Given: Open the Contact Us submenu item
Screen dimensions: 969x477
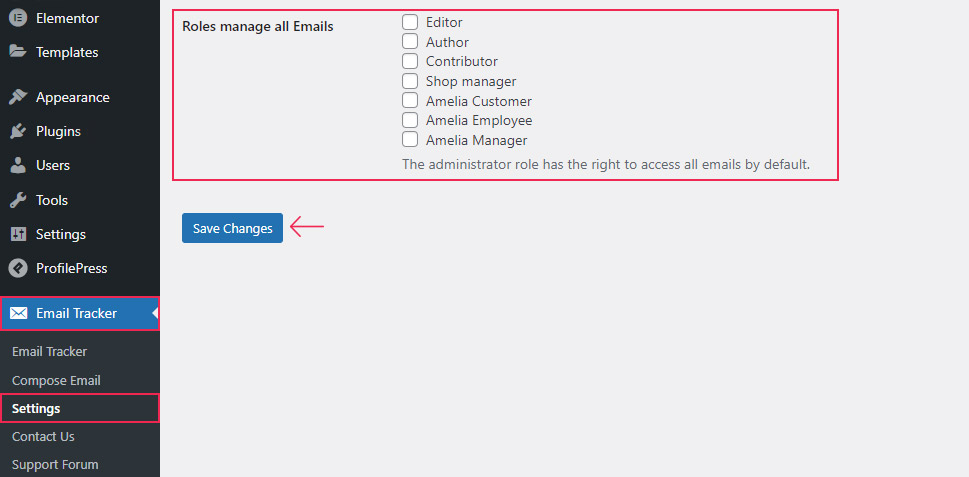Looking at the screenshot, I should pyautogui.click(x=43, y=436).
